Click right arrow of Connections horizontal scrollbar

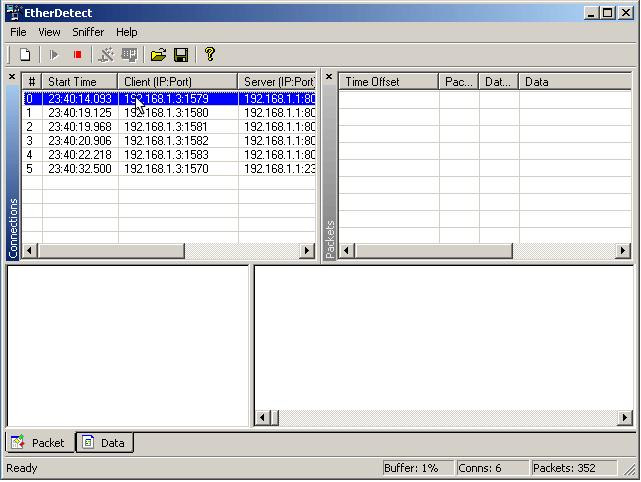pyautogui.click(x=307, y=251)
